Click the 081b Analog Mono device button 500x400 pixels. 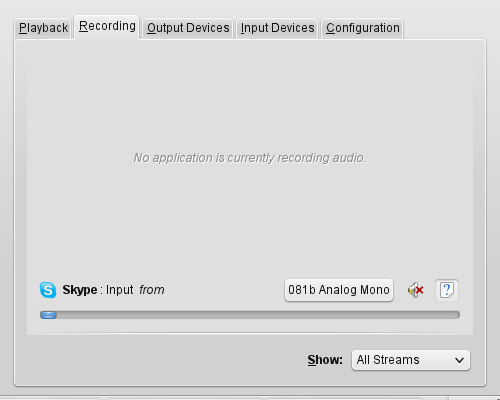point(339,290)
